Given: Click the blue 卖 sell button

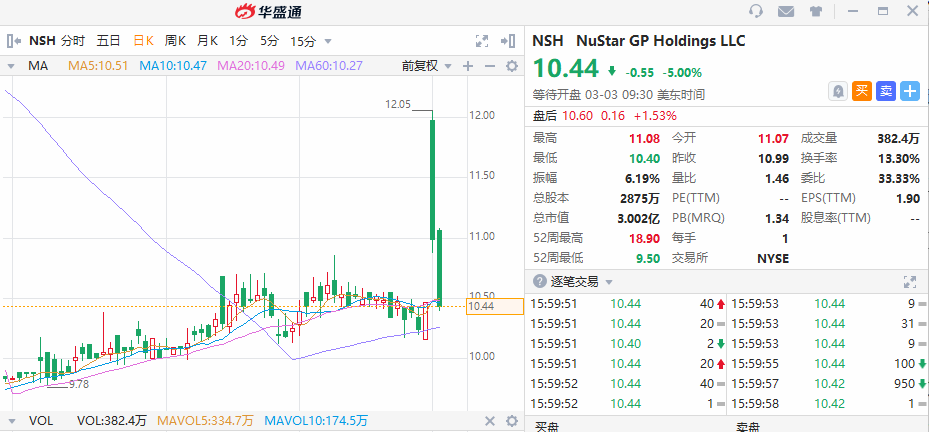Looking at the screenshot, I should [x=886, y=91].
